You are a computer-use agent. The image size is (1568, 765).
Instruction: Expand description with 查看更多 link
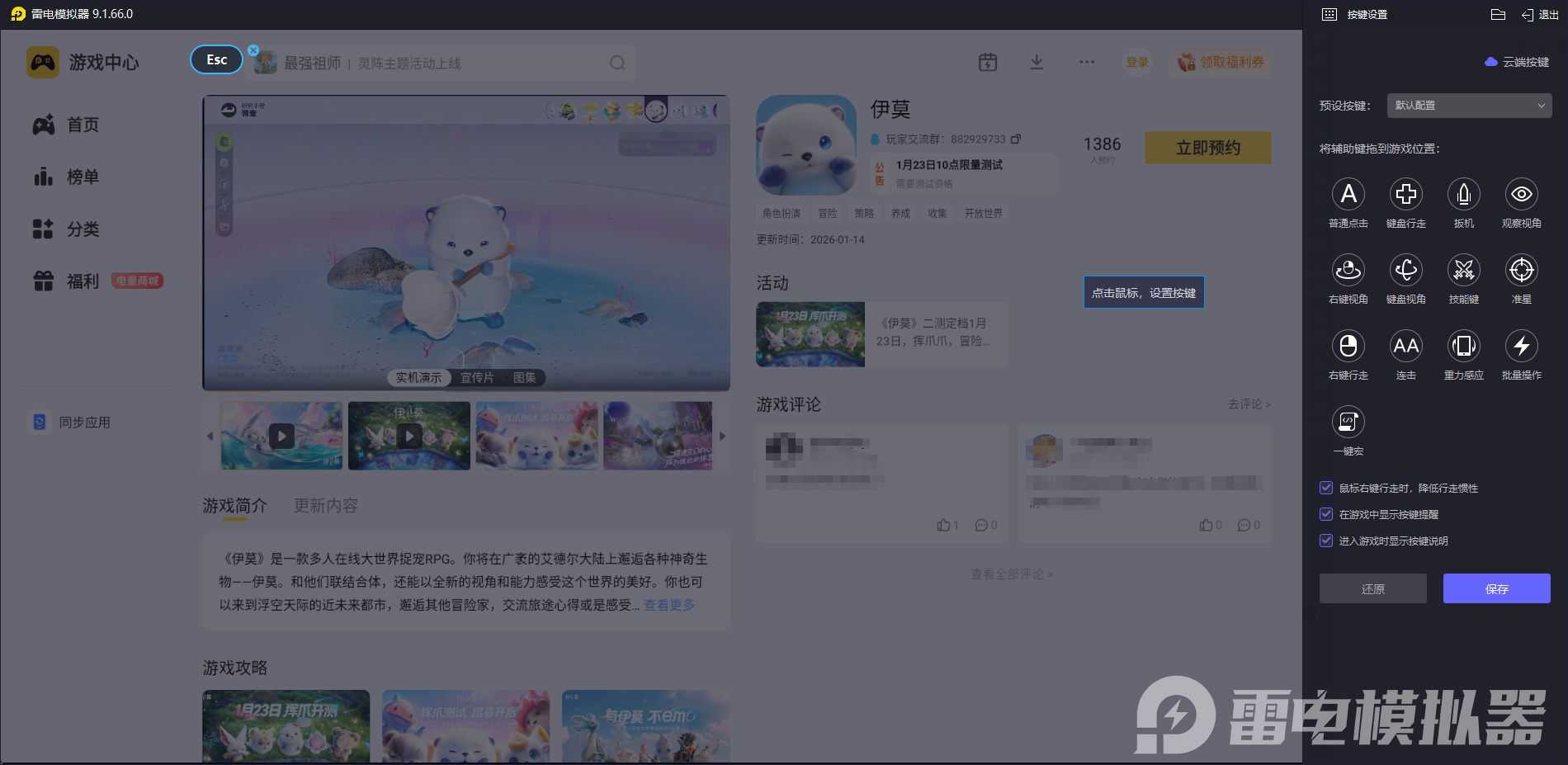click(x=669, y=605)
